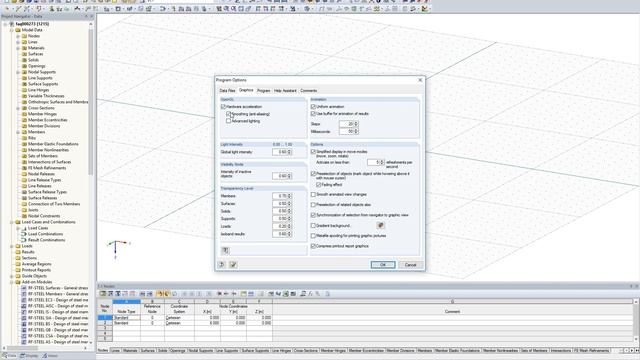
Task: Expand the Materials tree node
Action: pos(18,48)
